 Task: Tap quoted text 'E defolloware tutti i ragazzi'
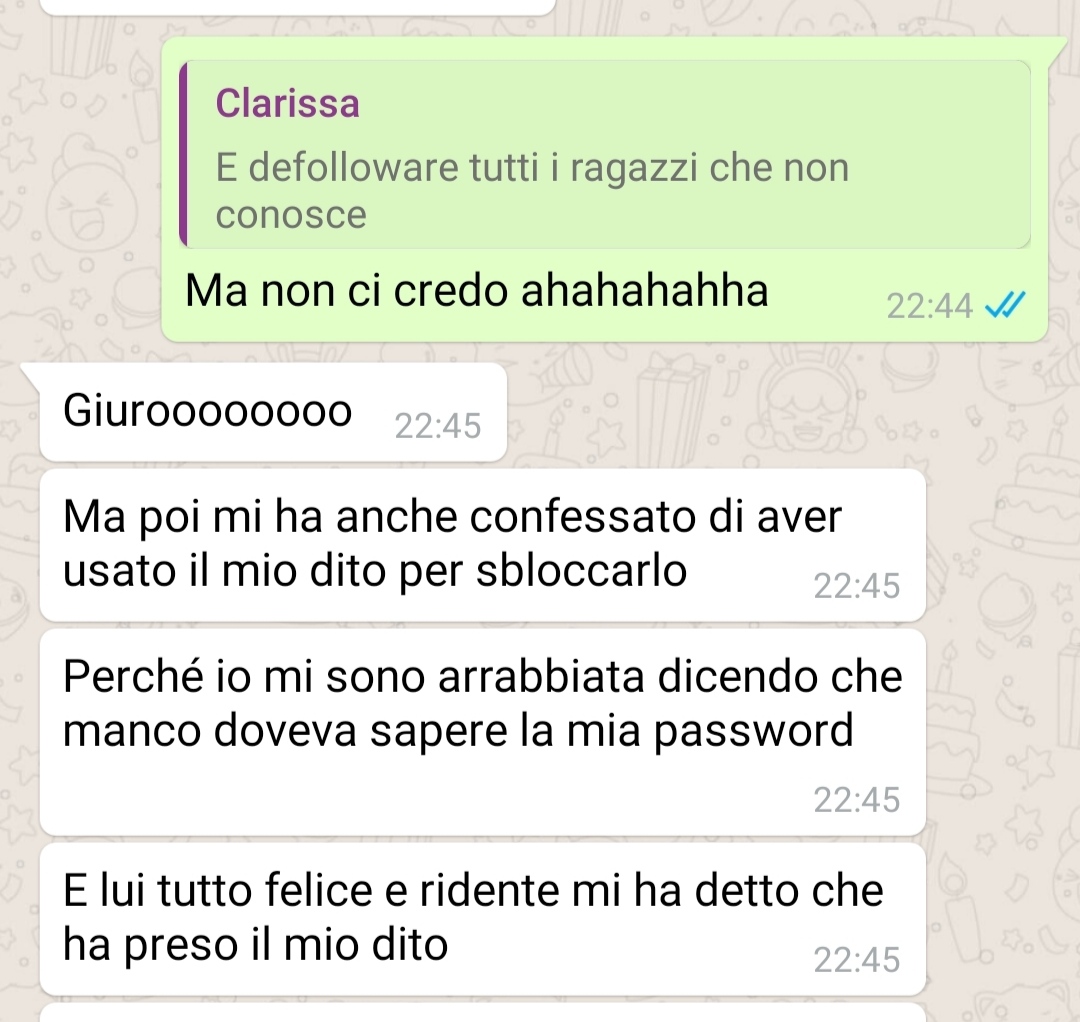coord(532,190)
